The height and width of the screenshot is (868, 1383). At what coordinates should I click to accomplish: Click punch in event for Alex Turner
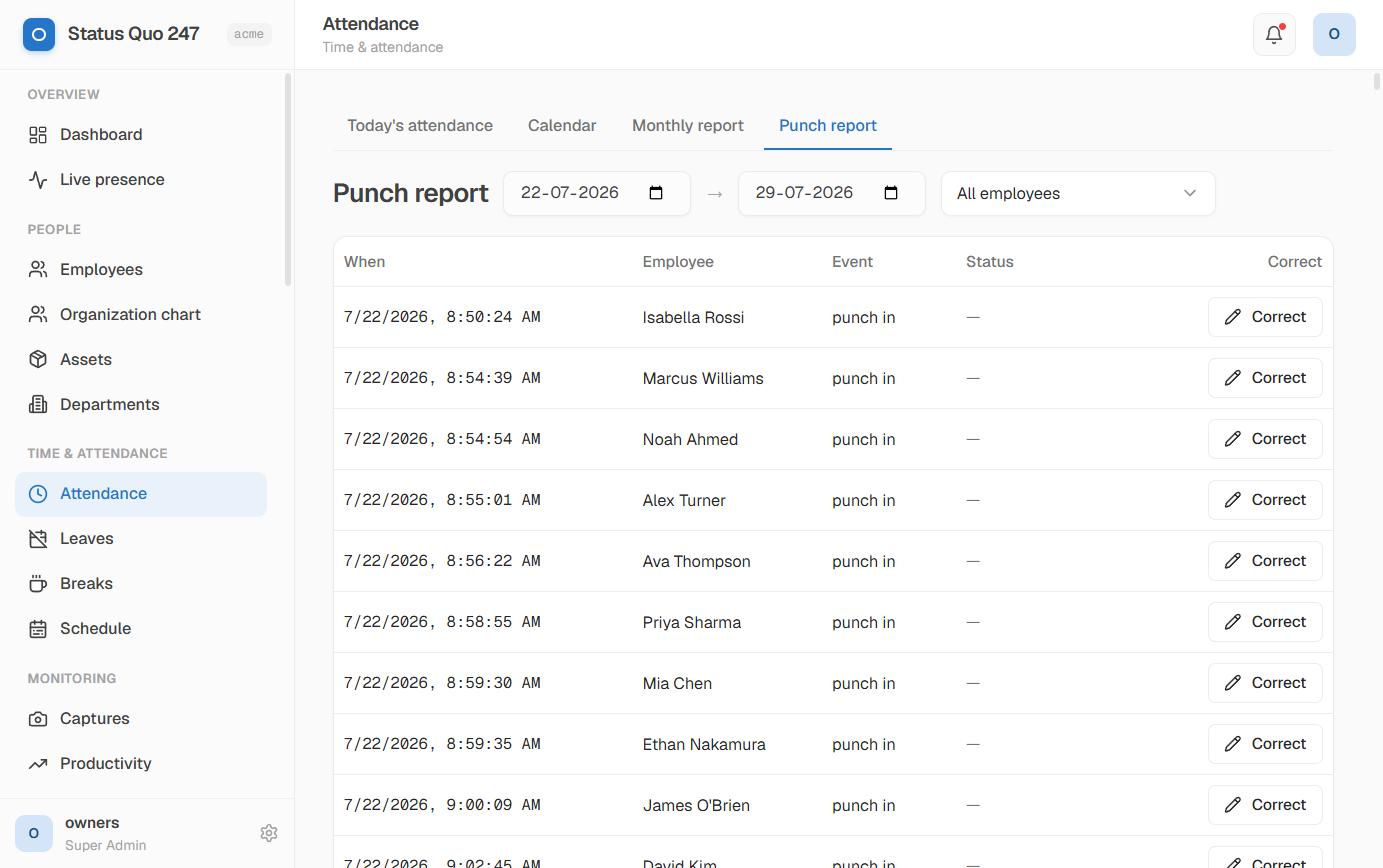(x=863, y=500)
